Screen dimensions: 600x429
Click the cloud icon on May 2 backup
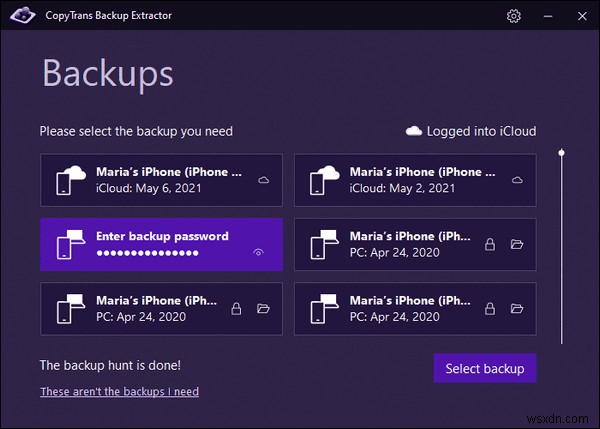(517, 180)
